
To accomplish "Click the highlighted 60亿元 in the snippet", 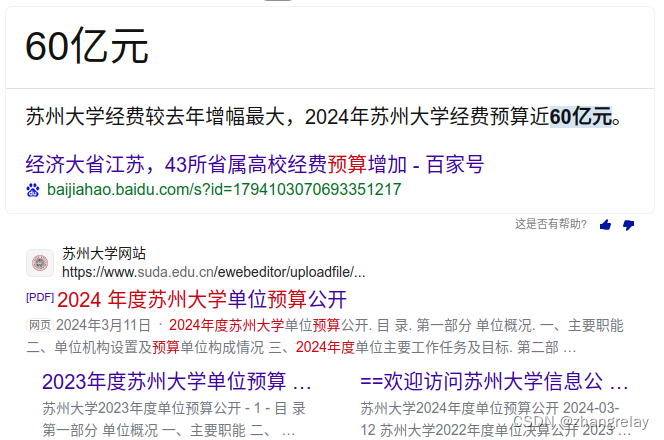I will tap(581, 116).
